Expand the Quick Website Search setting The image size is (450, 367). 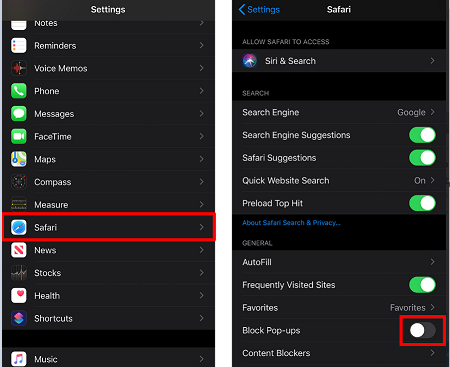point(339,180)
